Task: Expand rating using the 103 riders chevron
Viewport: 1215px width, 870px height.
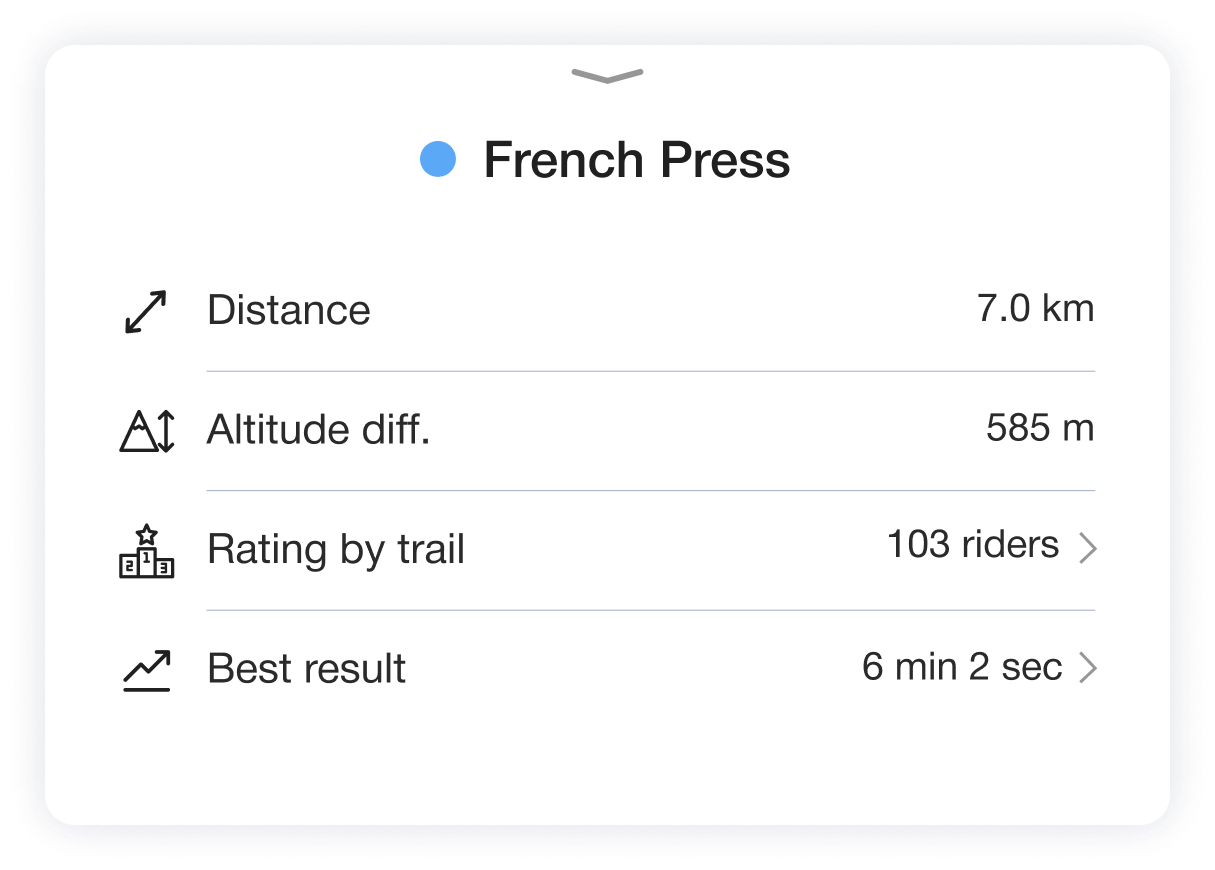Action: click(1088, 548)
